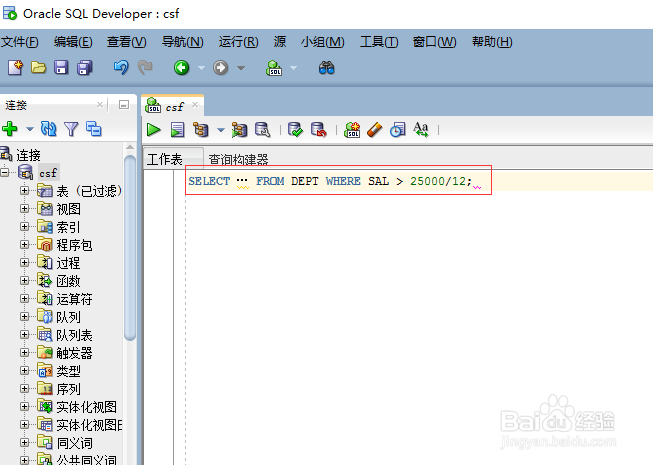Screen dimensions: 653x465
Task: Commit changes with the green check icon
Action: coord(295,130)
